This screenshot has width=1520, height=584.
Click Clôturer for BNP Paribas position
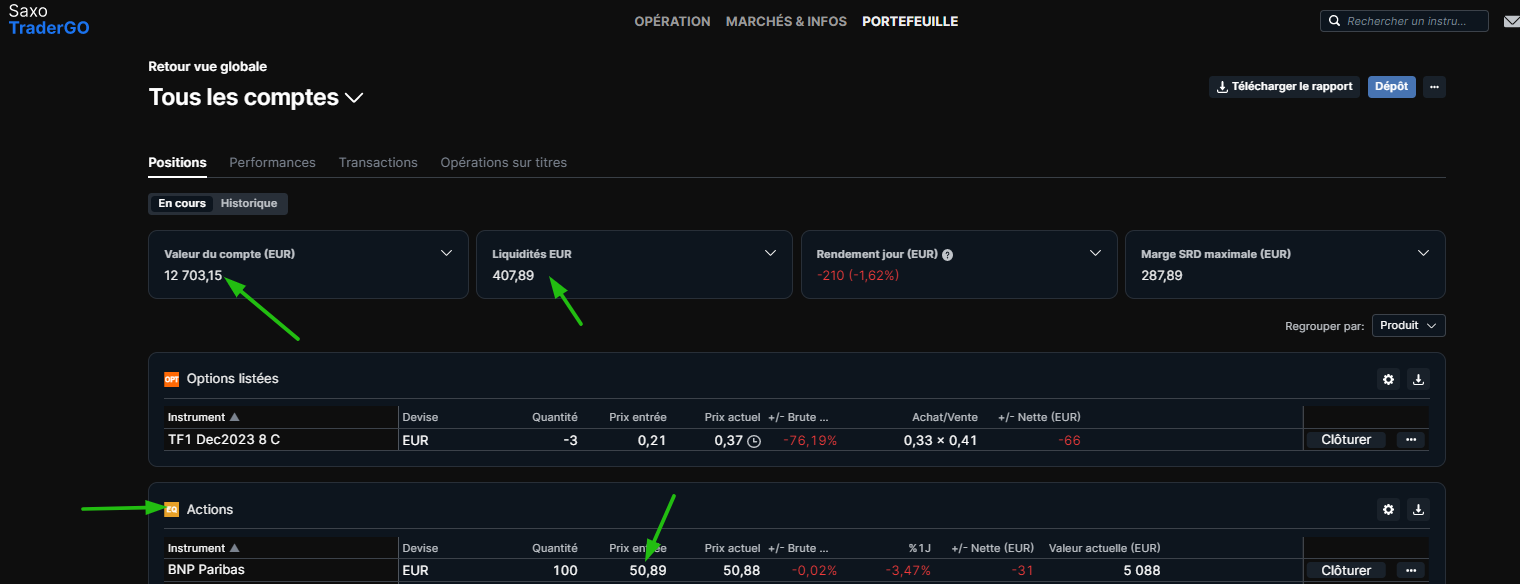[x=1345, y=570]
